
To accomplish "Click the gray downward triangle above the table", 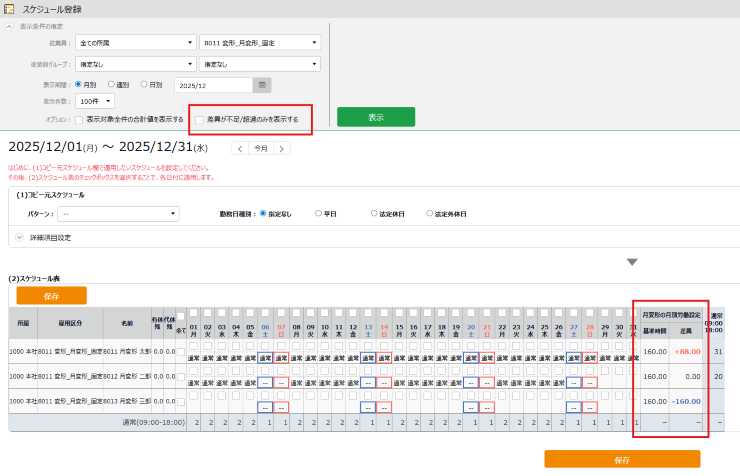I will click(632, 262).
